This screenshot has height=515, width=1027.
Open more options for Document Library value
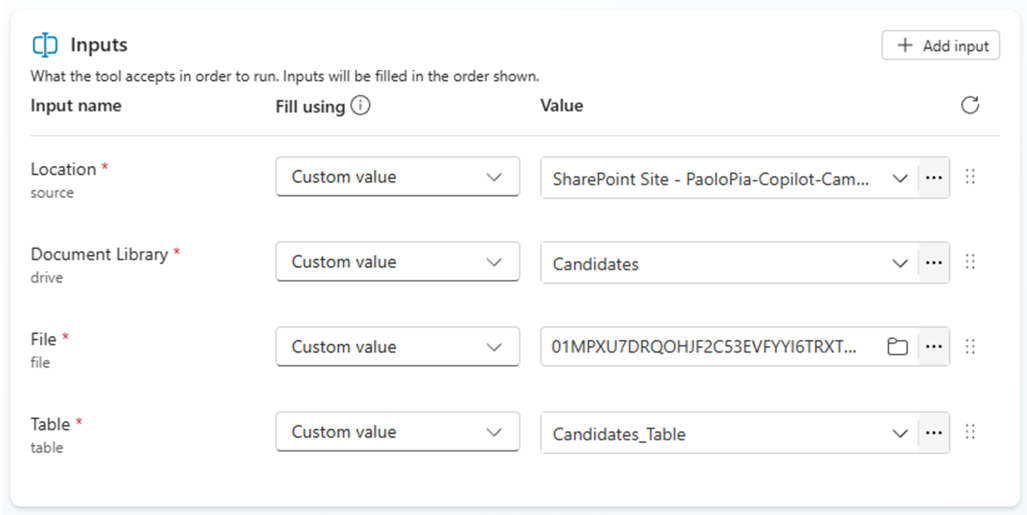click(x=934, y=263)
